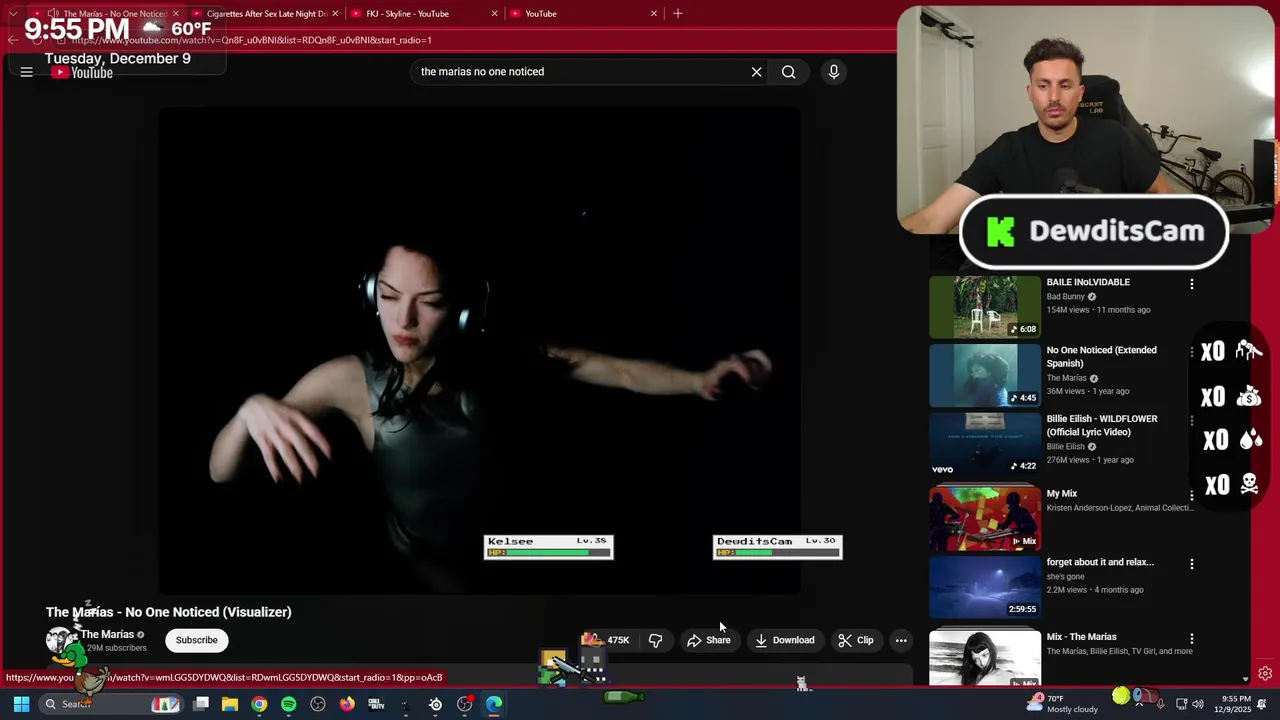Open The Marías channel name link
Screen dimensions: 1280x720
click(107, 634)
